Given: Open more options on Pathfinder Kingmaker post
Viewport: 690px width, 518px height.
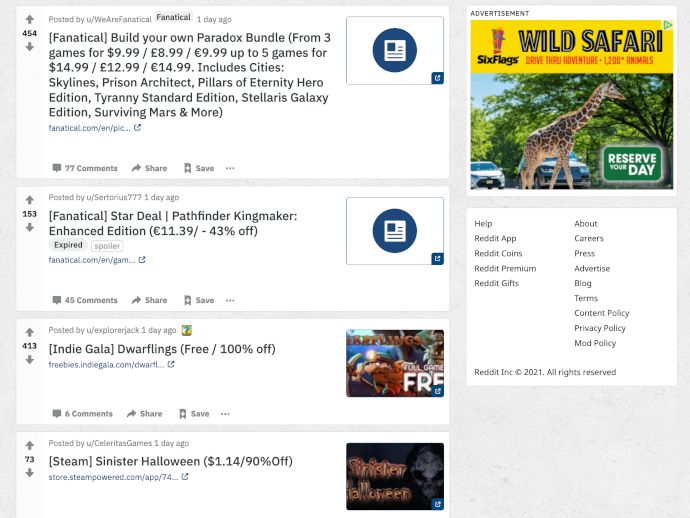Looking at the screenshot, I should pyautogui.click(x=230, y=300).
